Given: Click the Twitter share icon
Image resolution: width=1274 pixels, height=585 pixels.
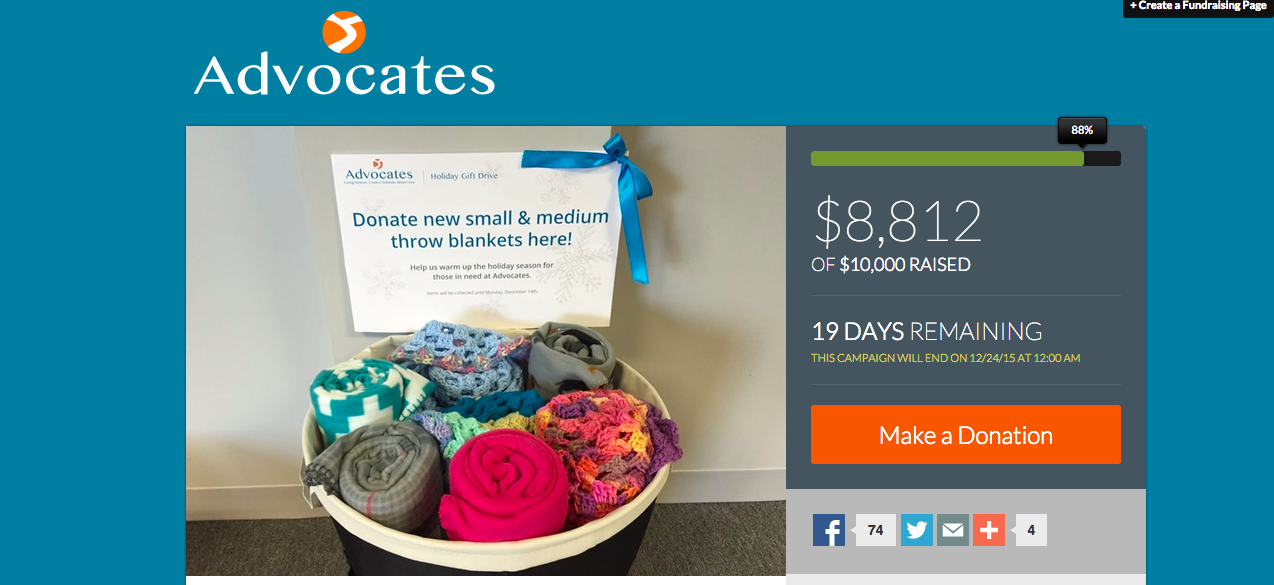Looking at the screenshot, I should (917, 530).
